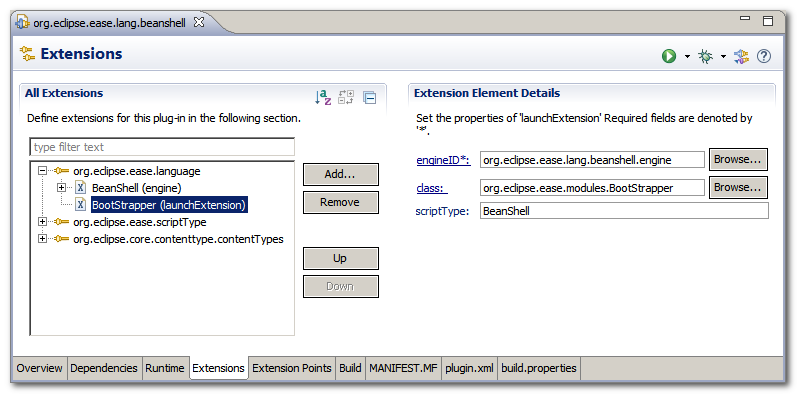The image size is (797, 394).
Task: Click Browse... next to class field
Action: click(x=738, y=187)
